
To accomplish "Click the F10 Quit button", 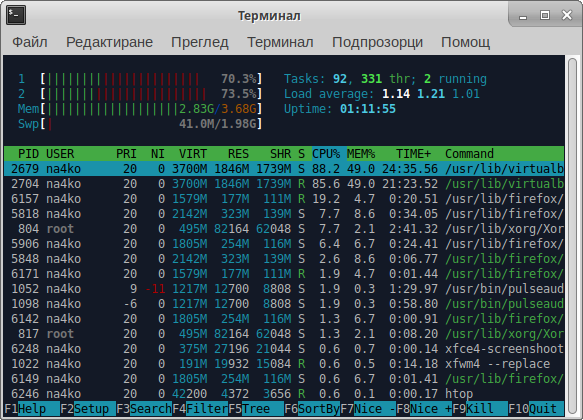I will tap(536, 408).
